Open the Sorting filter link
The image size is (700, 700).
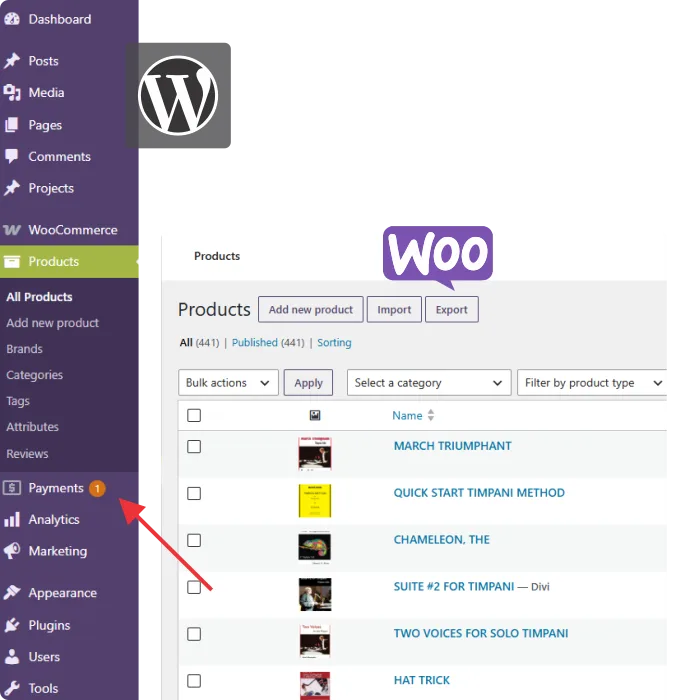coord(334,342)
